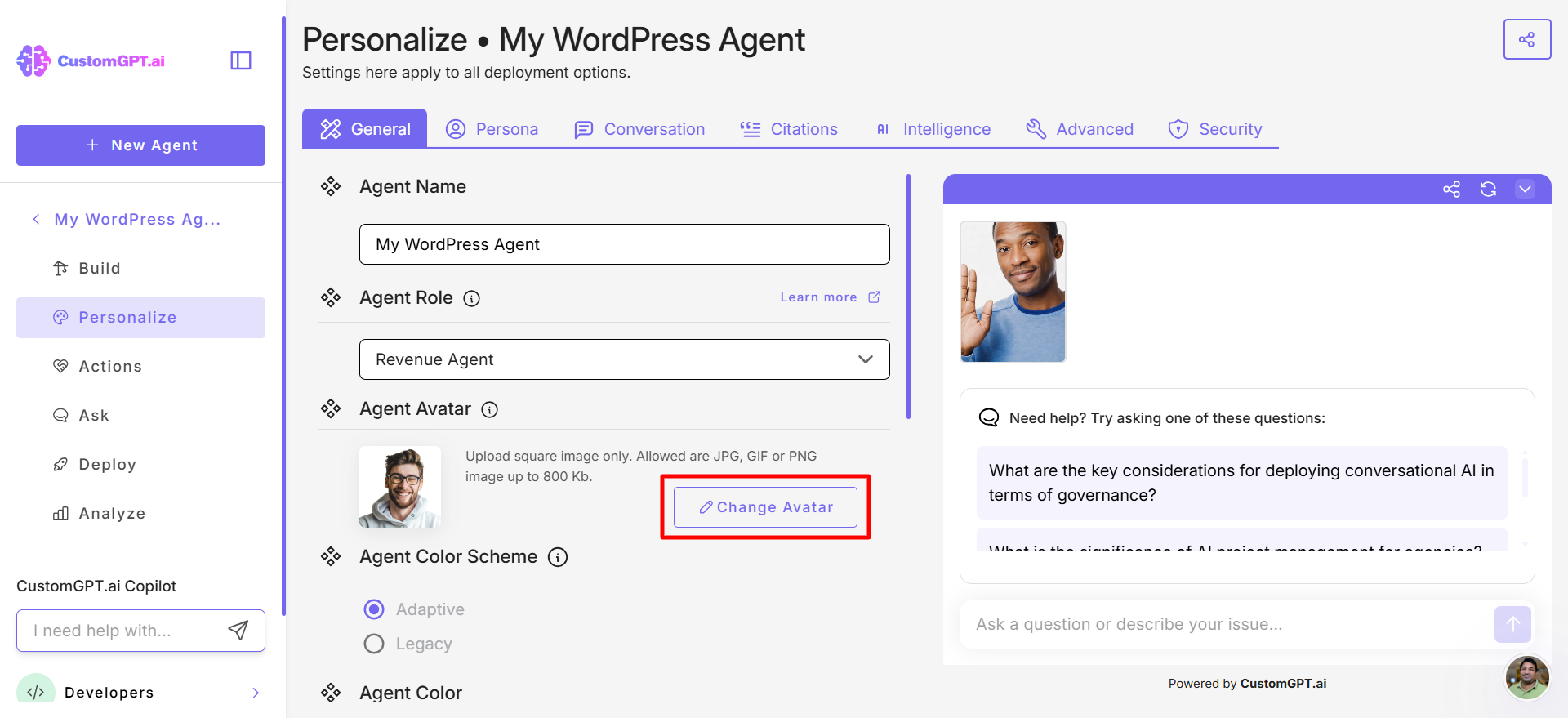The height and width of the screenshot is (718, 1568).
Task: Click the share icon at top right
Action: coord(1526,39)
